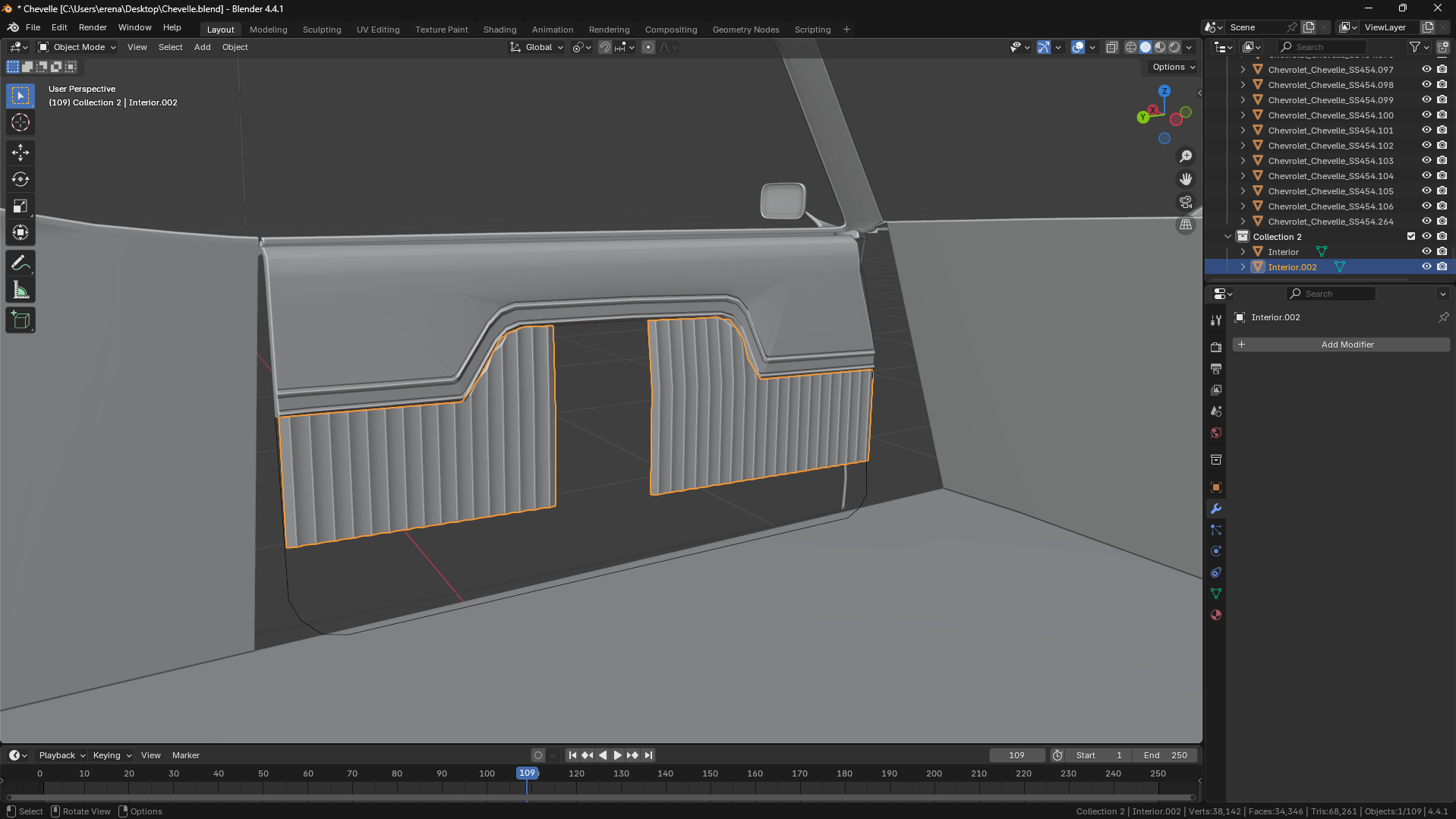Screen dimensions: 1456x819
Task: Collapse the Collection 2 tree
Action: (x=1228, y=237)
